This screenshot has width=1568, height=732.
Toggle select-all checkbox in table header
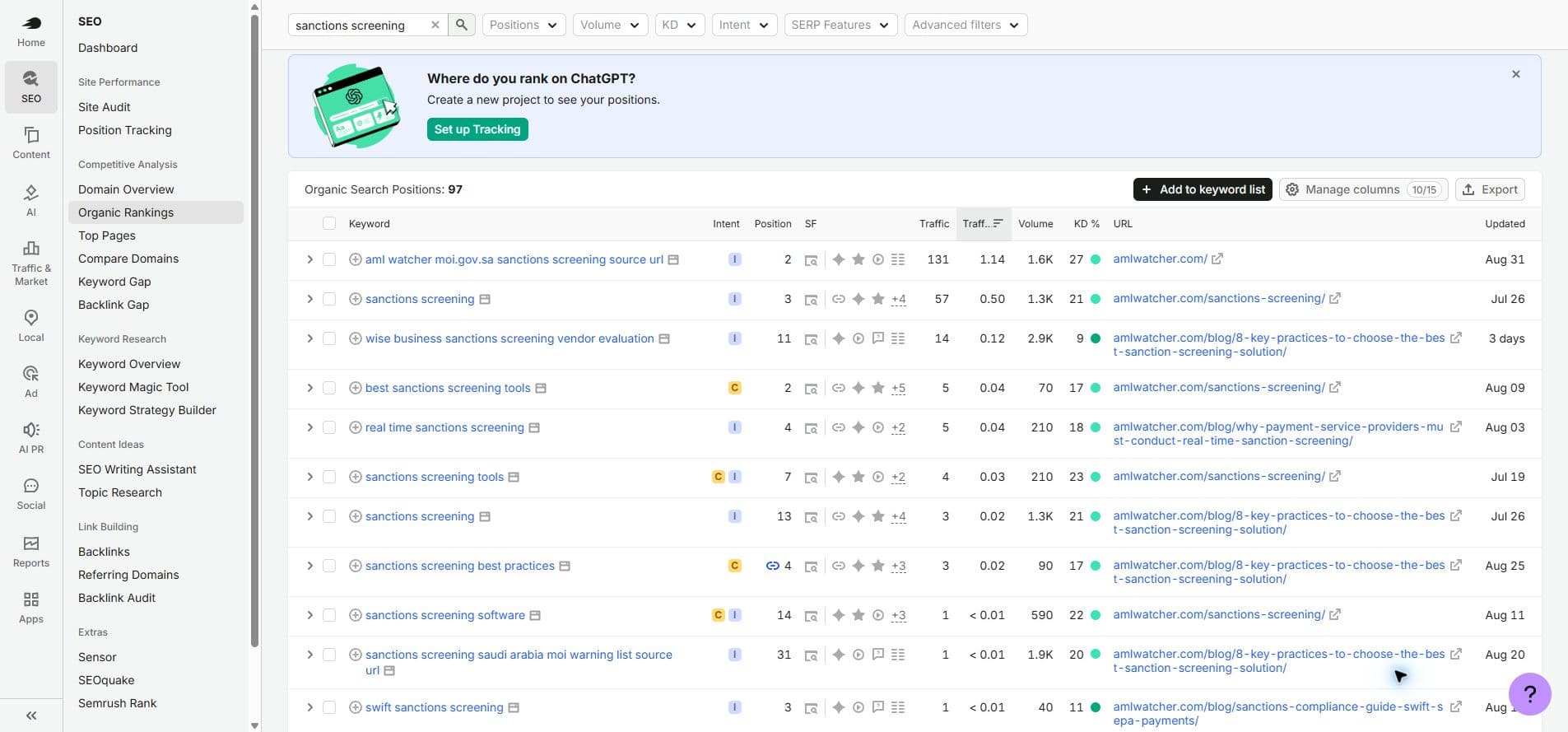point(329,223)
